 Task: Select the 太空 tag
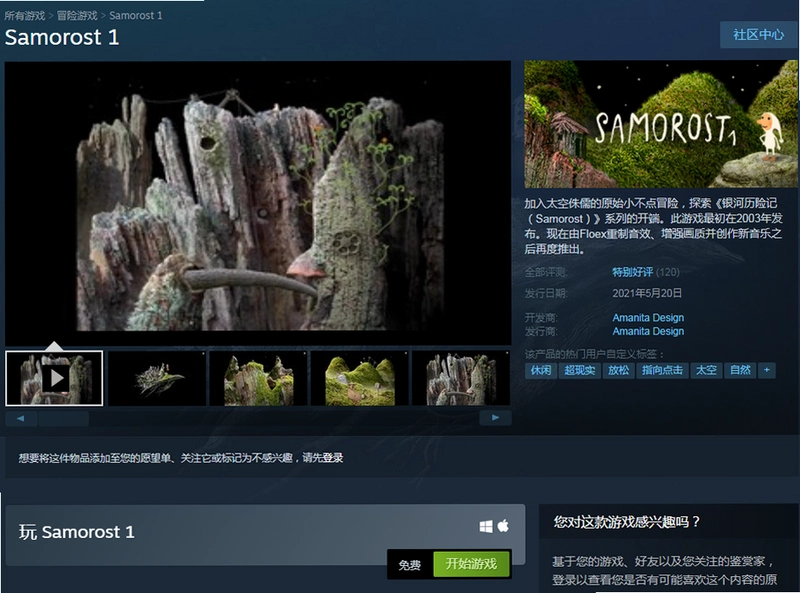tap(707, 370)
